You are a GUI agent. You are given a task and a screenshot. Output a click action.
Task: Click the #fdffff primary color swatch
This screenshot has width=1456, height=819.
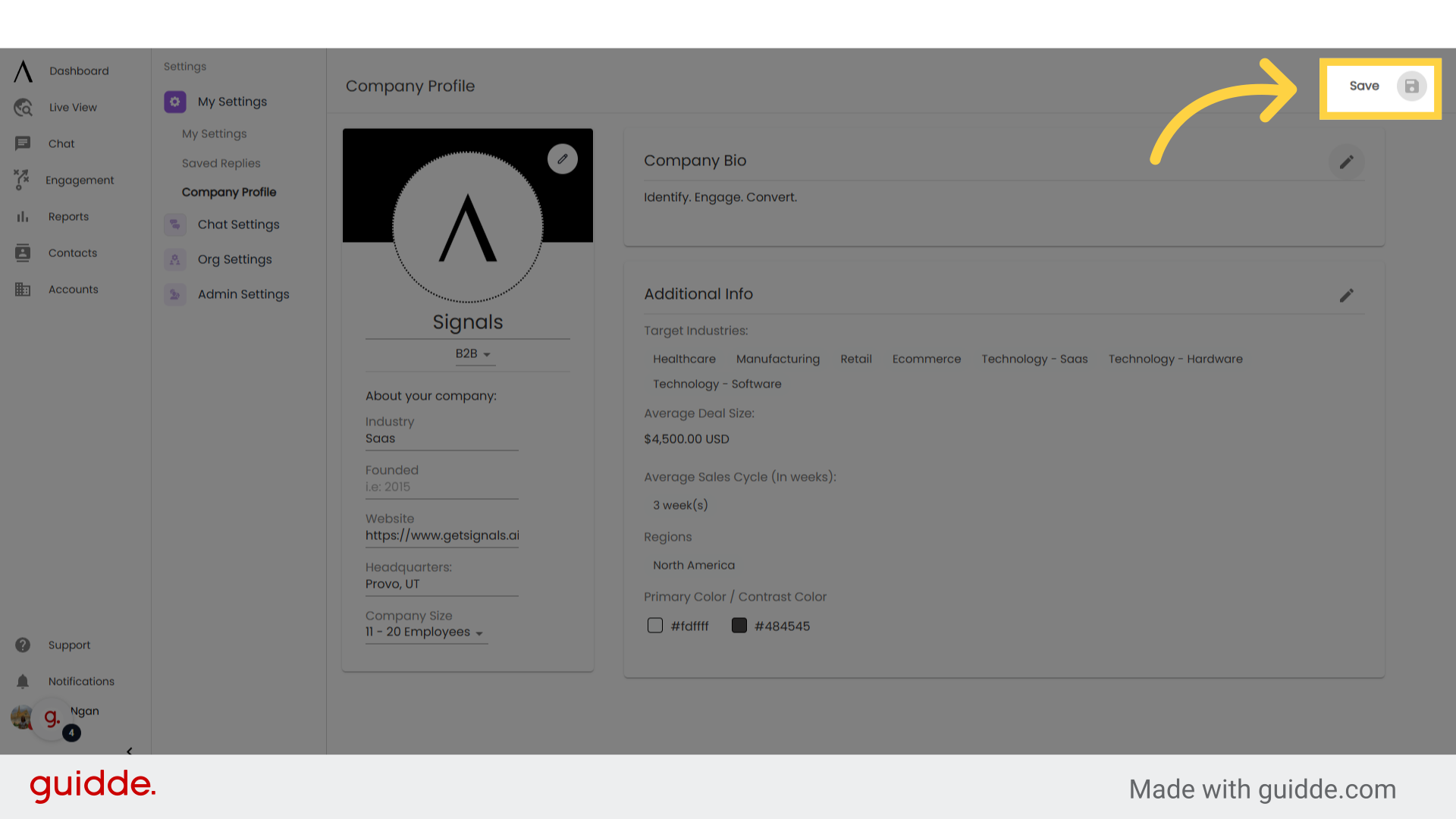coord(655,626)
